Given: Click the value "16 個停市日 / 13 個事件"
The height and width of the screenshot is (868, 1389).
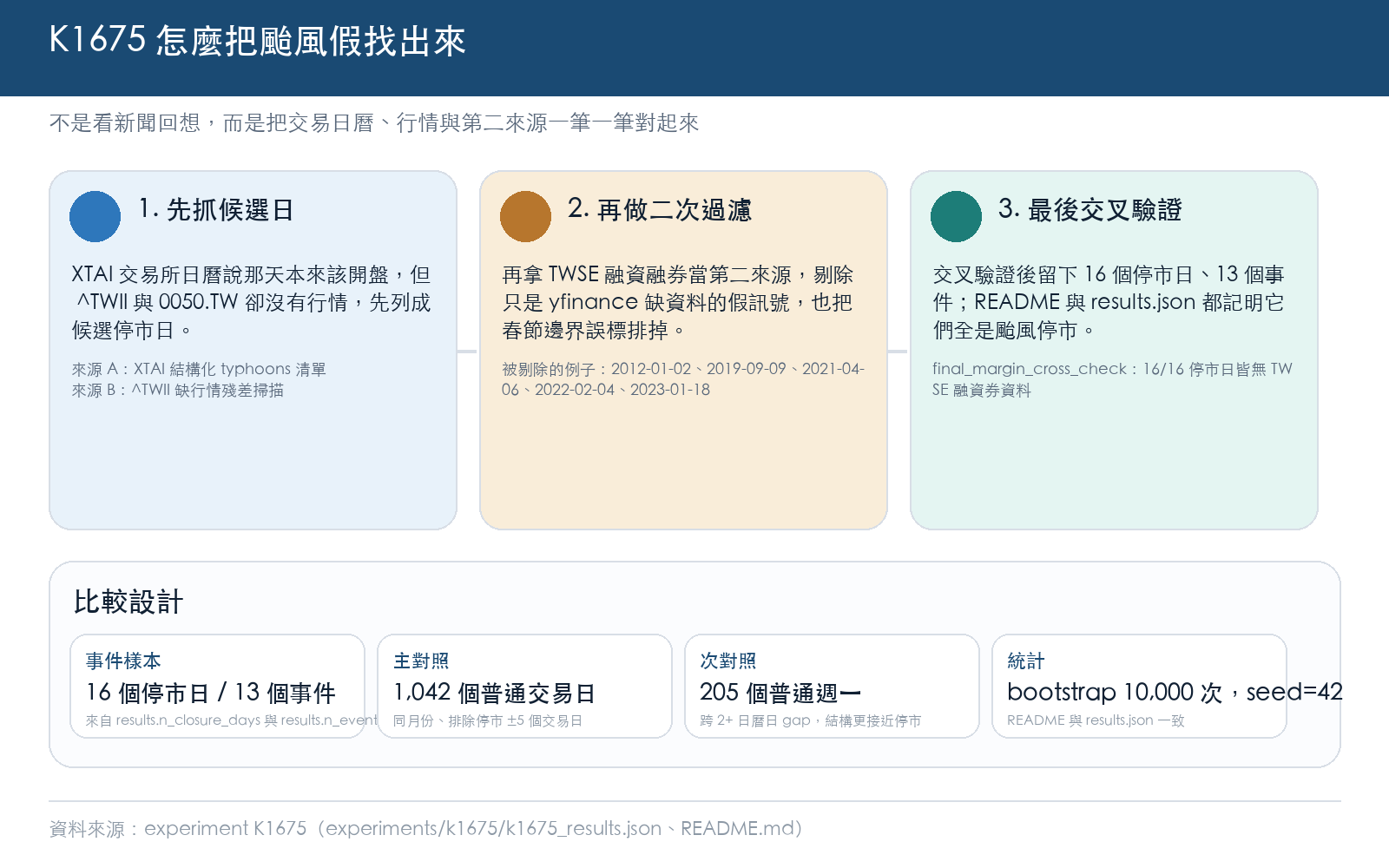Looking at the screenshot, I should pos(210,693).
